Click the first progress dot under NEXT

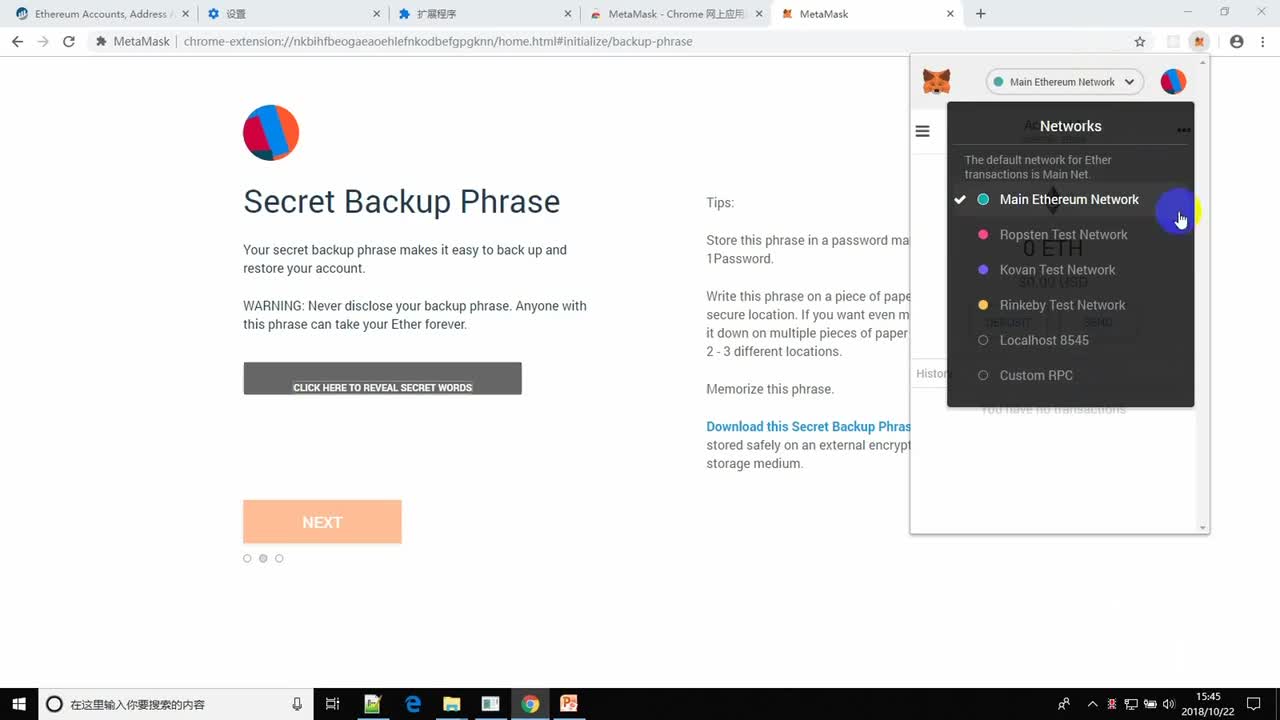coord(247,558)
